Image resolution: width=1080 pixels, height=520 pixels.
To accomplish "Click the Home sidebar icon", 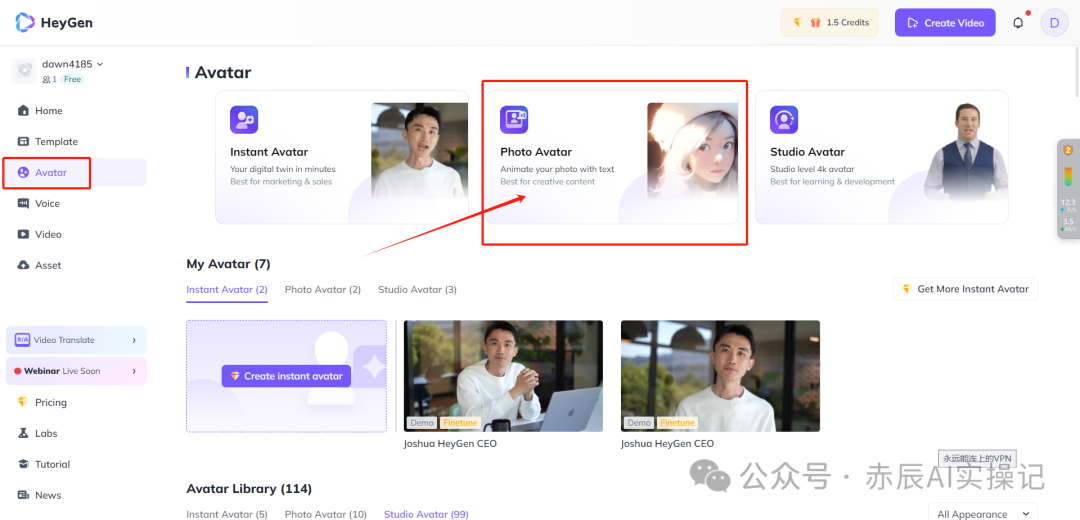I will pyautogui.click(x=23, y=111).
